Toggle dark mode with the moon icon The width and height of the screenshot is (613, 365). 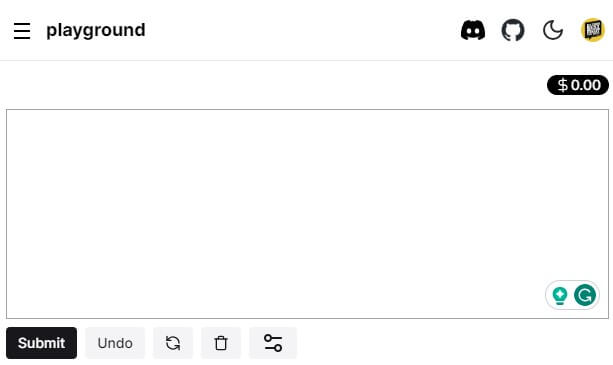[553, 30]
